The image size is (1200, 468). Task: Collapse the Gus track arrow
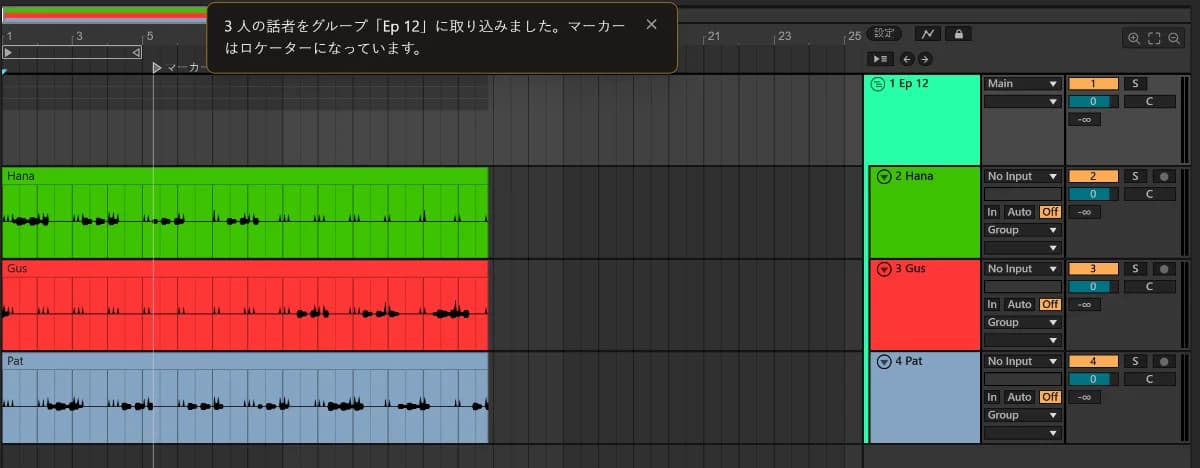click(x=883, y=269)
